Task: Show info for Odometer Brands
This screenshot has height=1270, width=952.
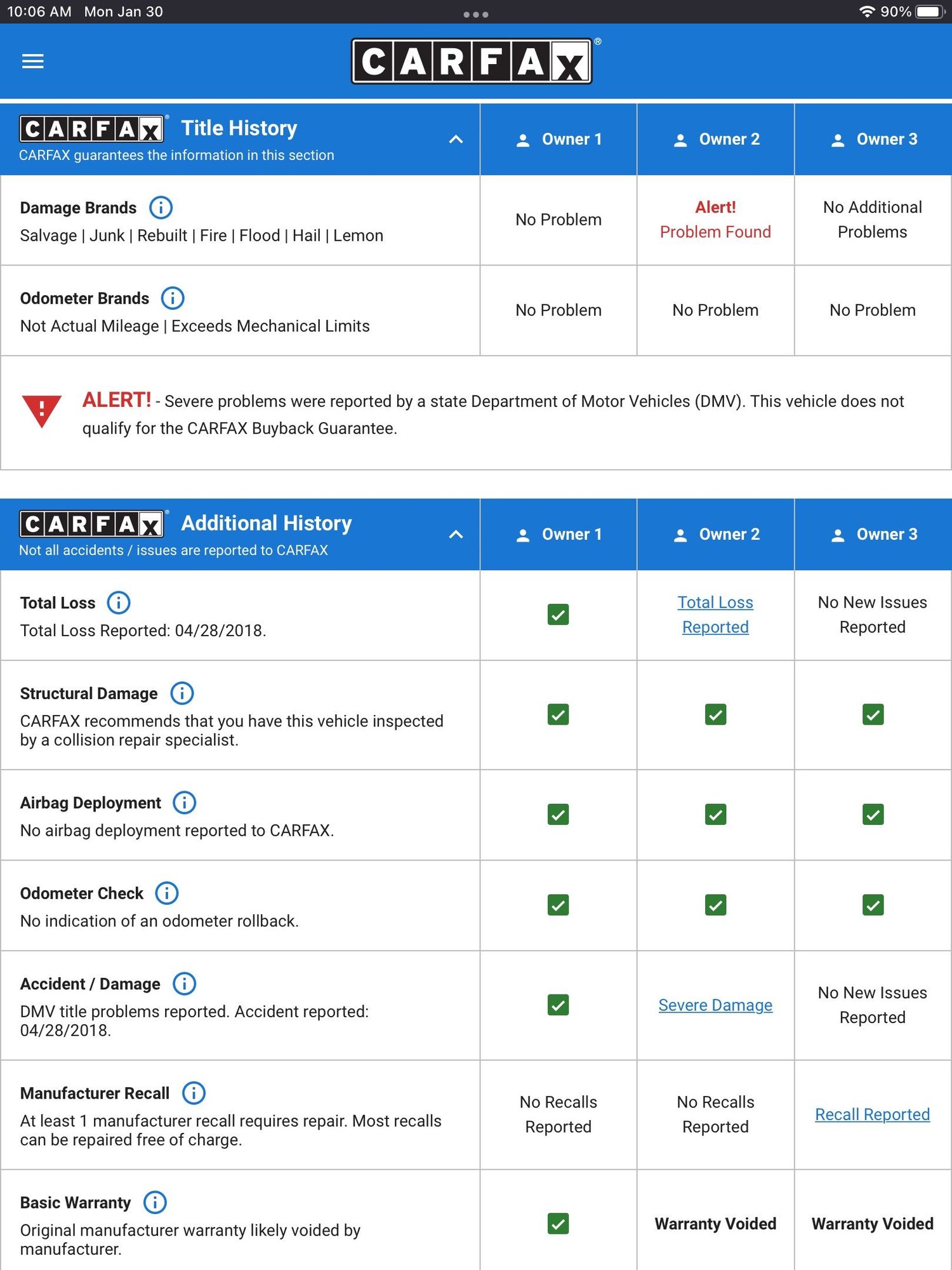Action: [x=173, y=297]
